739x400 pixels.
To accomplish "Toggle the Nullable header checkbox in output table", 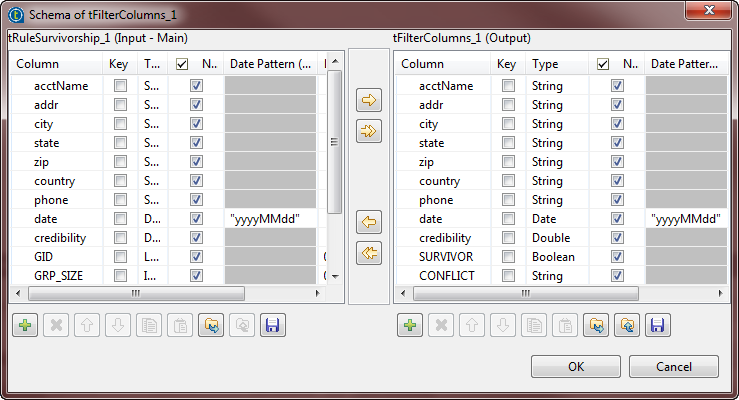I will 603,64.
